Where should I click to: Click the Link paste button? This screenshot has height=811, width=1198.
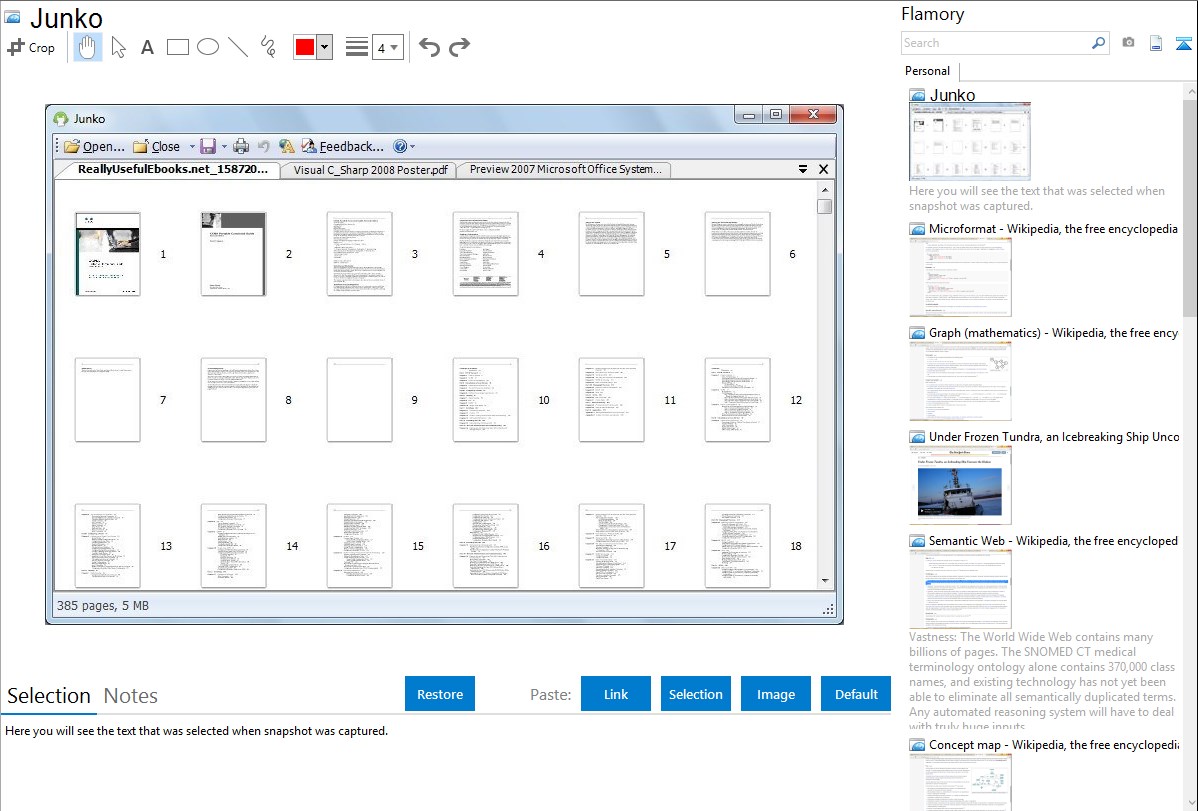(x=616, y=694)
